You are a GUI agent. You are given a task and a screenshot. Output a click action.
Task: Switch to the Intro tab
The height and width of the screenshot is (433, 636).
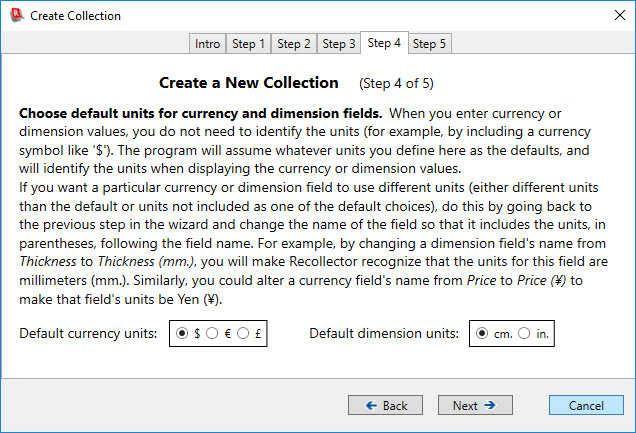click(208, 44)
